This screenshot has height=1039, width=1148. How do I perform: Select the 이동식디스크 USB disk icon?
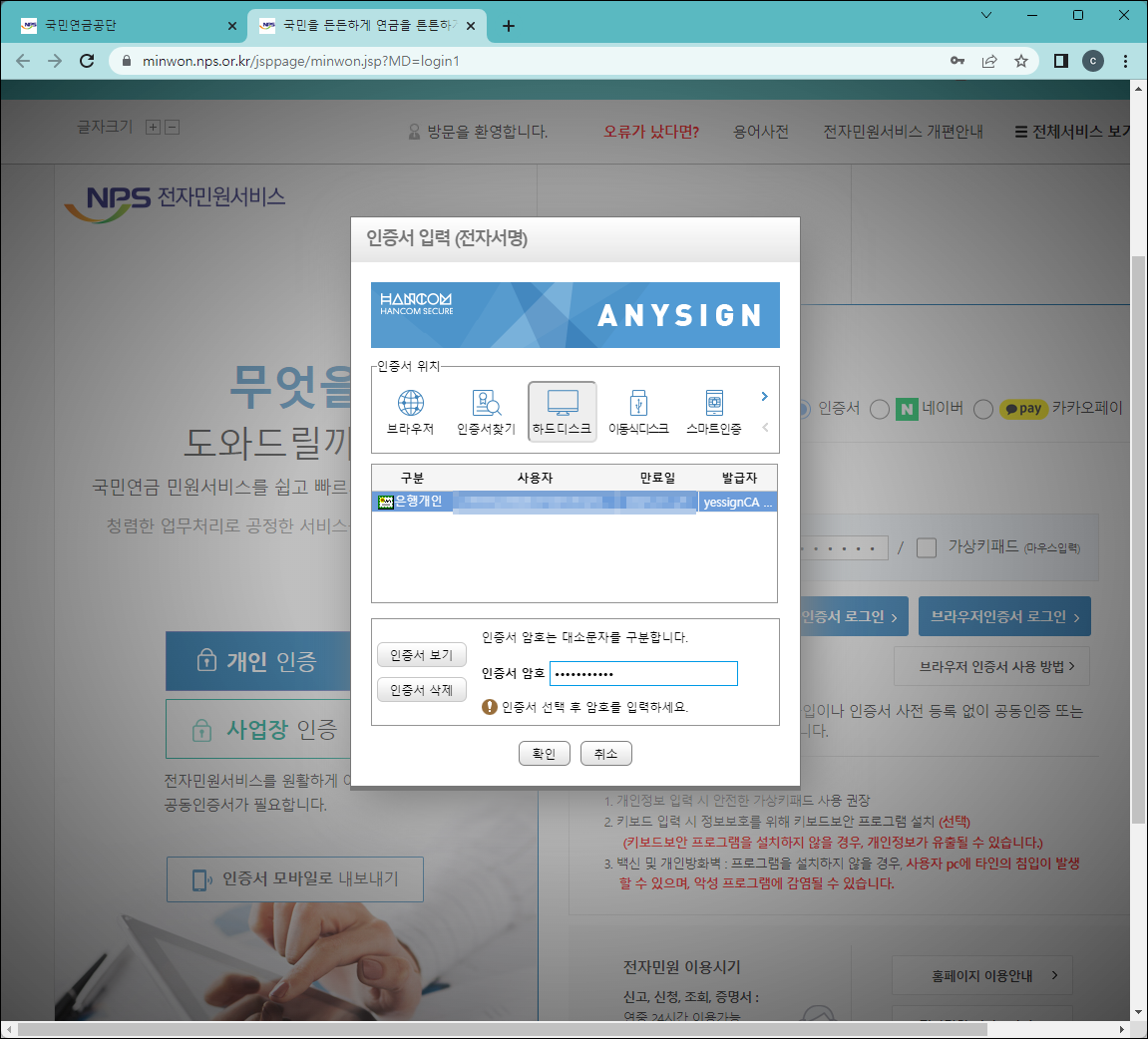638,410
